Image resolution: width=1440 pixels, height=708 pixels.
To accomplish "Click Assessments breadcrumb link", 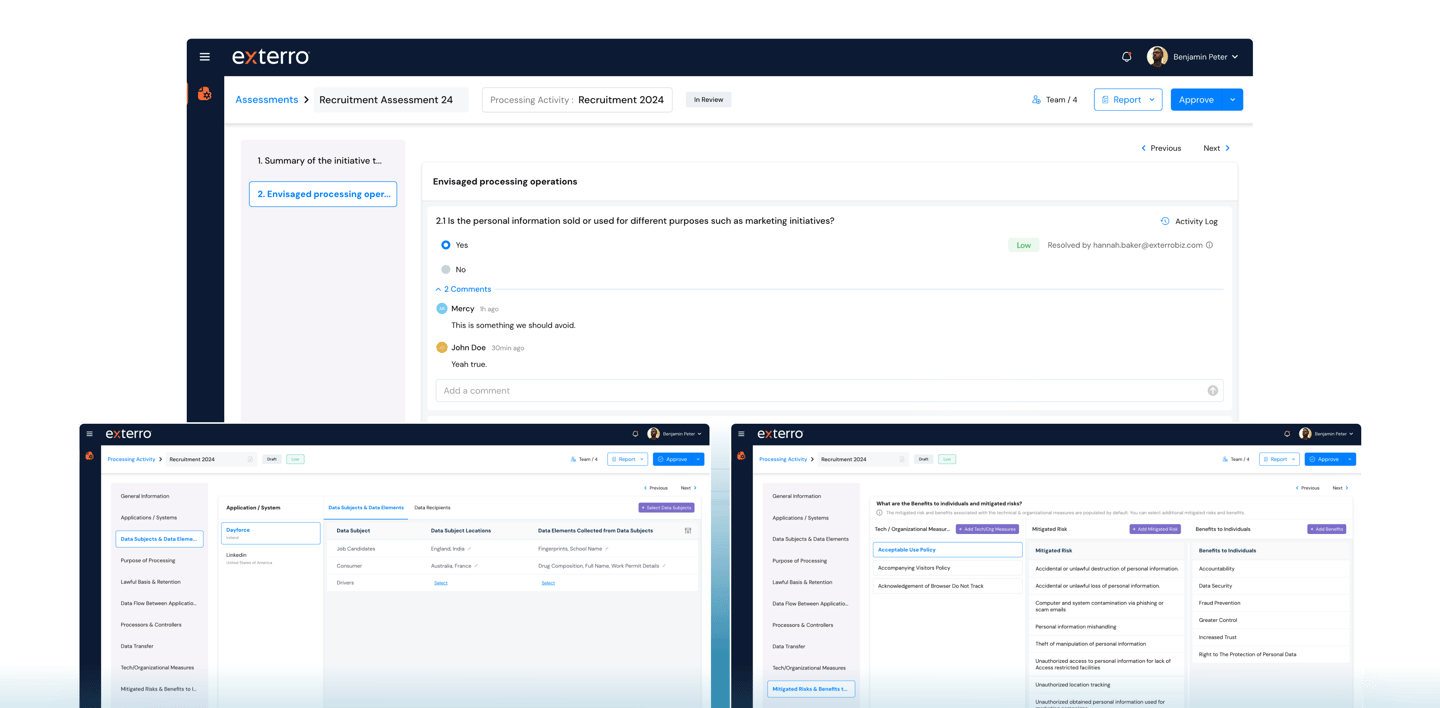I will (x=267, y=100).
